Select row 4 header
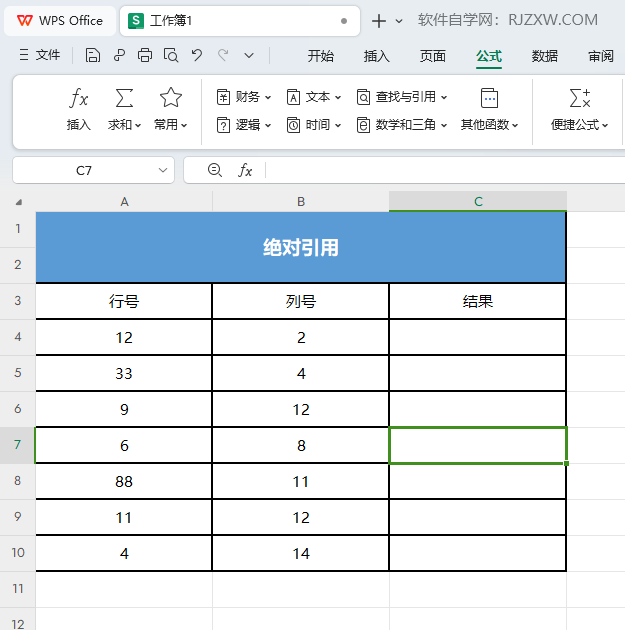The image size is (625, 630). coord(18,337)
